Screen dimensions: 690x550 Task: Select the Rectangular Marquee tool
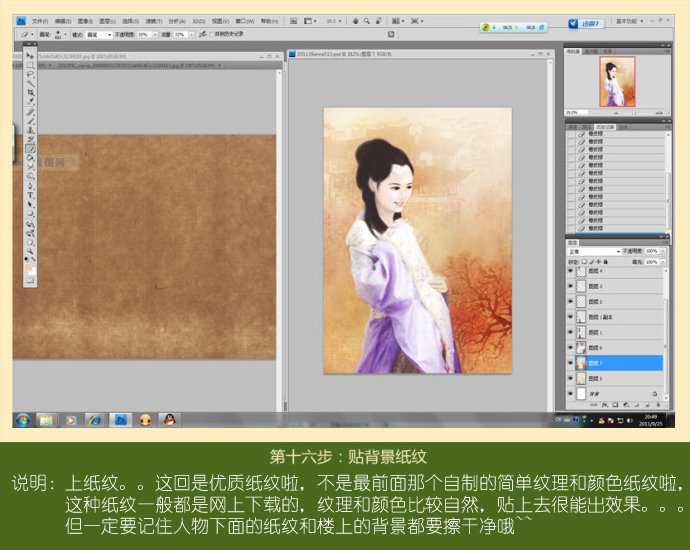coord(30,65)
